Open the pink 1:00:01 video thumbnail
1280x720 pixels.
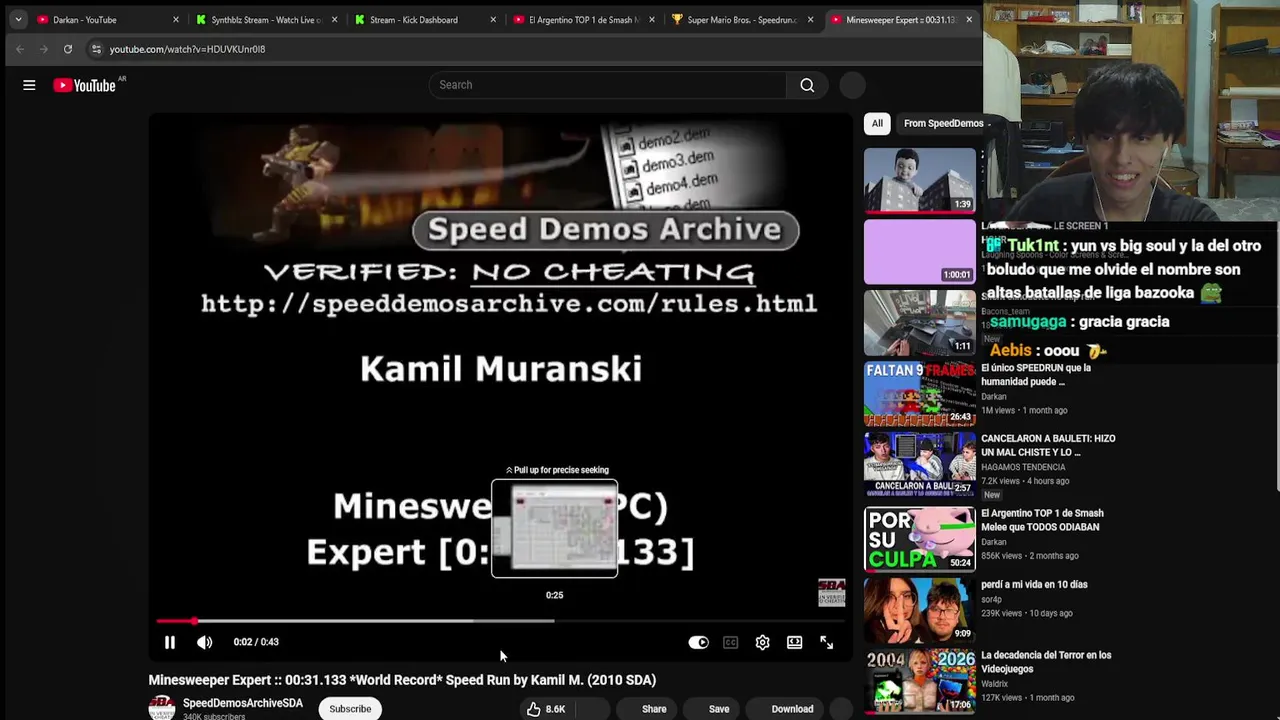pyautogui.click(x=920, y=252)
